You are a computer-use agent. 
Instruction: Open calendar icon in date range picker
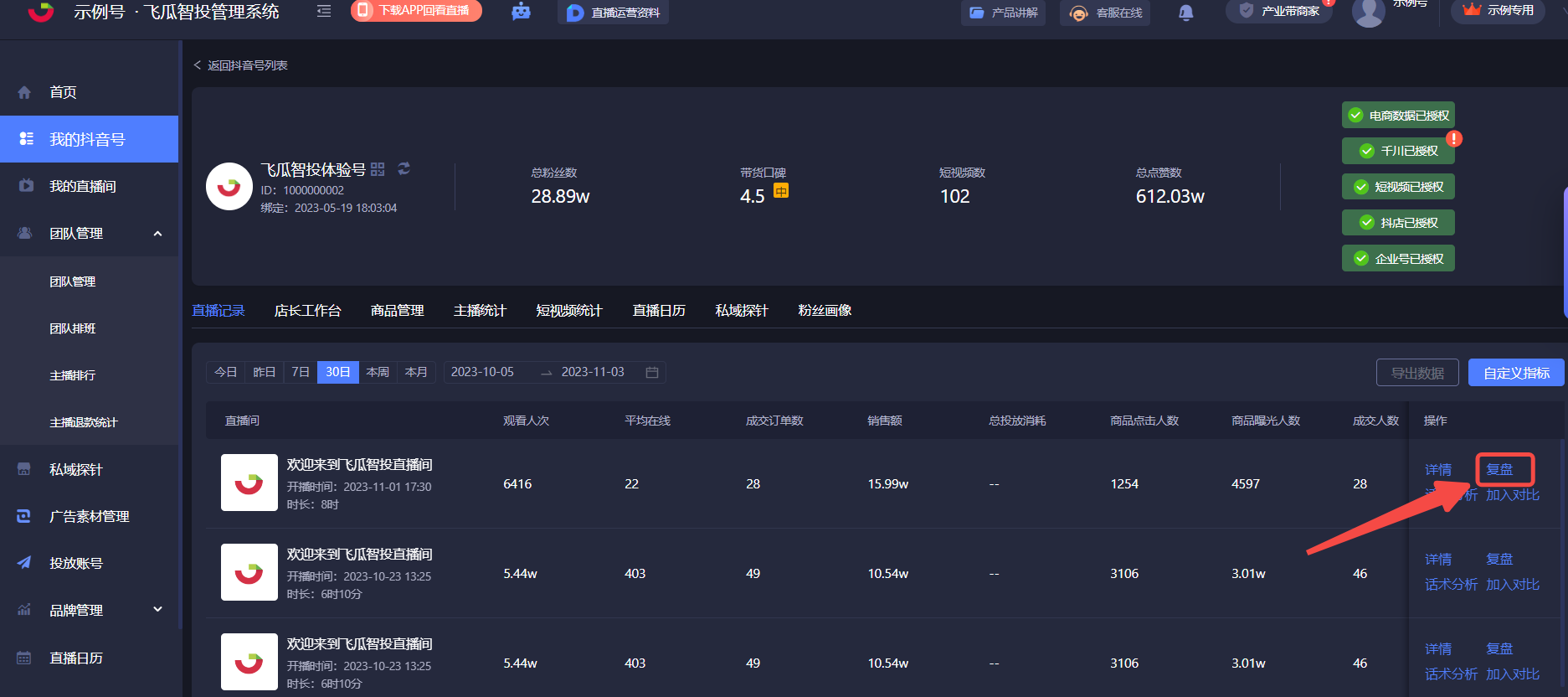tap(652, 372)
